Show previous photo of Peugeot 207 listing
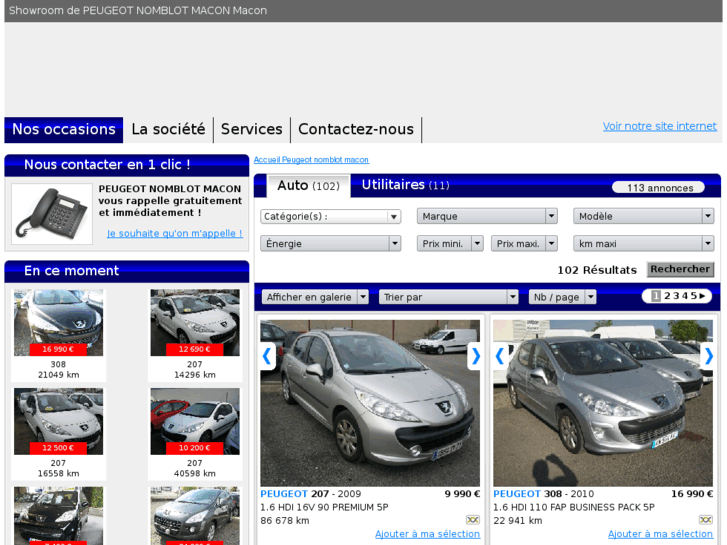Screen dimensions: 727x545 click(x=268, y=356)
